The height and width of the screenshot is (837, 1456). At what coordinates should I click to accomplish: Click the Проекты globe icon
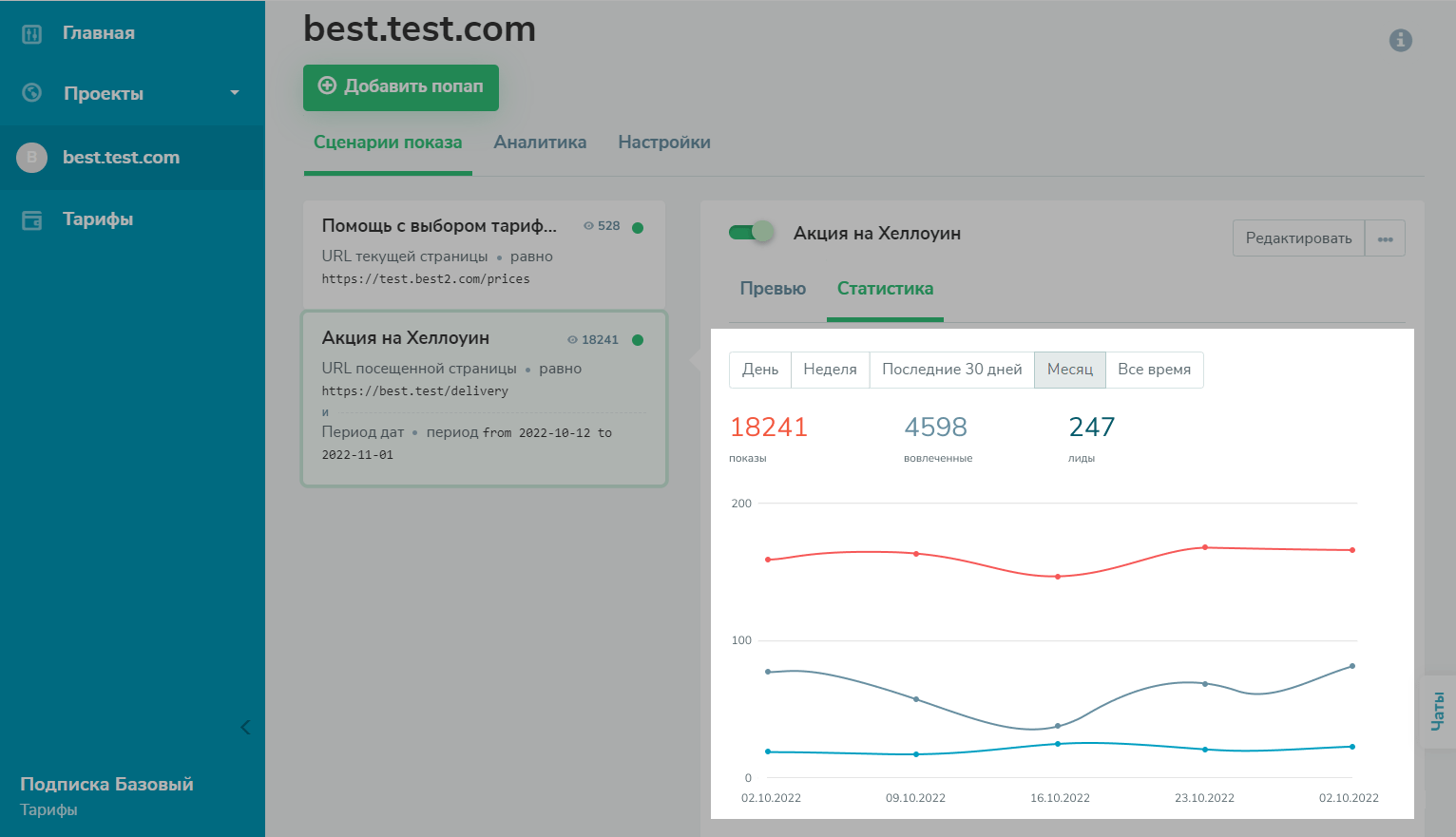[31, 93]
